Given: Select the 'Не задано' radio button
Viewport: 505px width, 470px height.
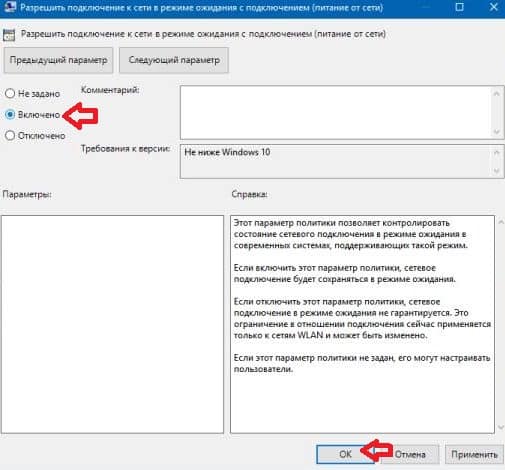Looking at the screenshot, I should point(10,93).
